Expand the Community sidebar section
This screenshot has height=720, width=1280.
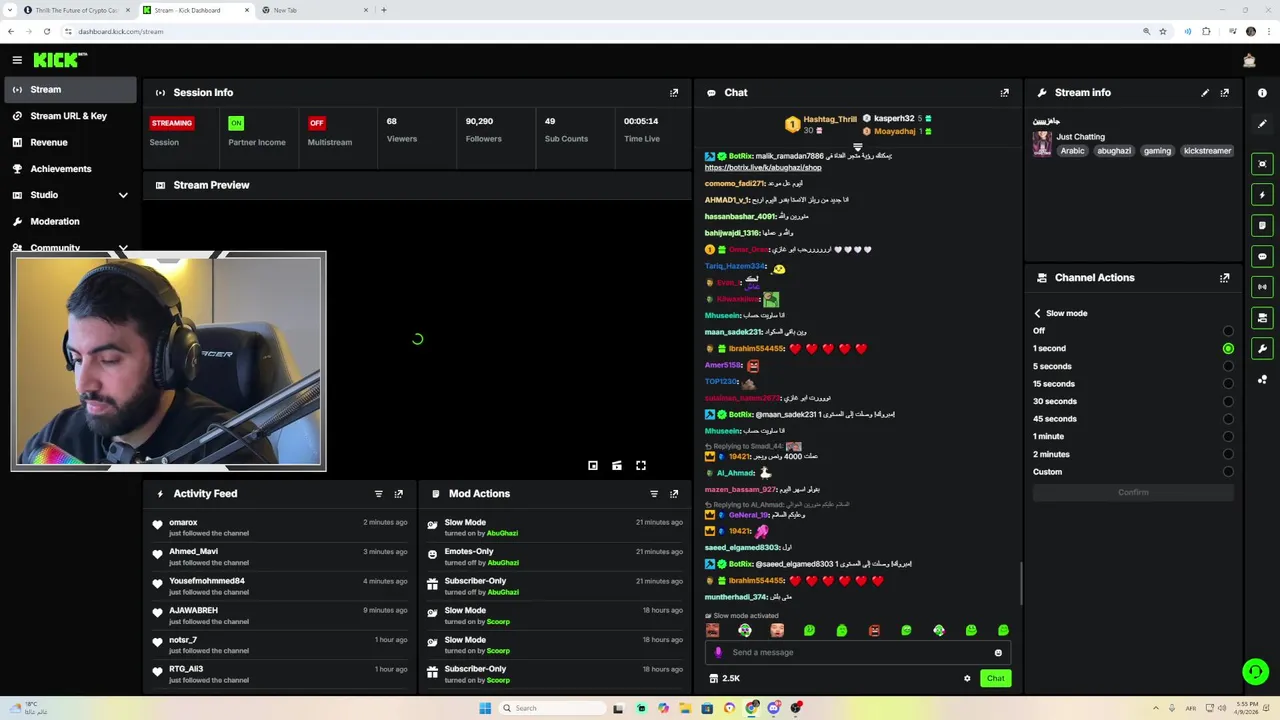click(x=123, y=248)
